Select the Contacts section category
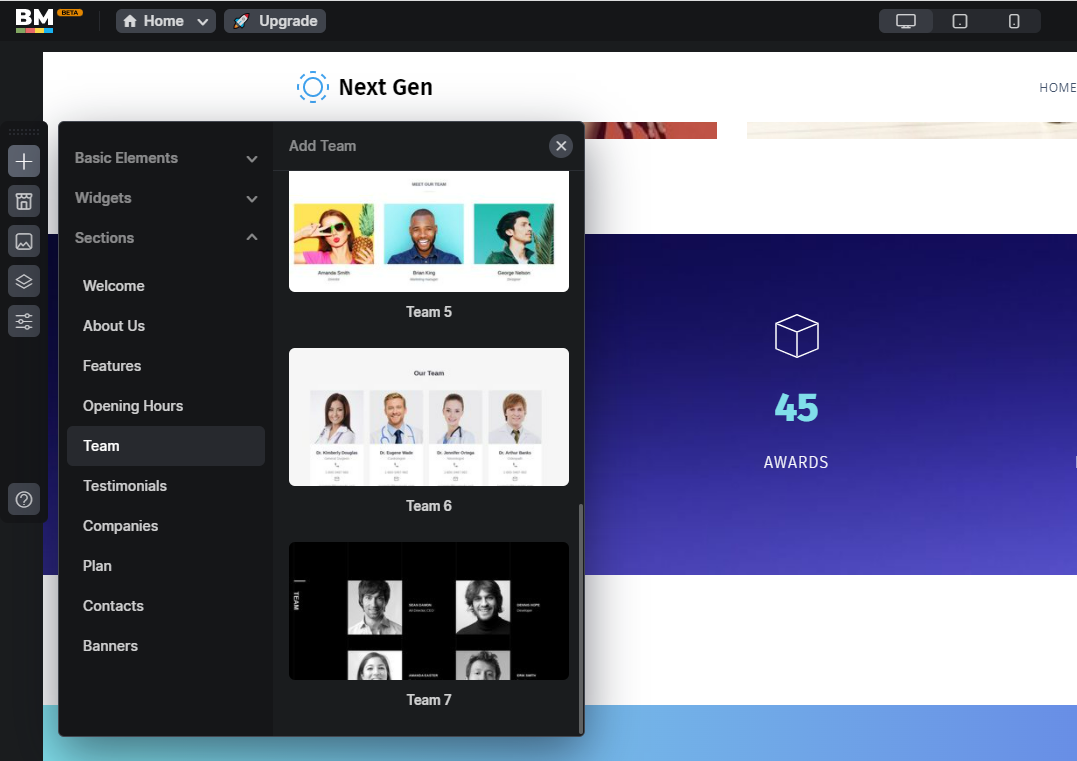Image resolution: width=1077 pixels, height=761 pixels. pos(166,606)
